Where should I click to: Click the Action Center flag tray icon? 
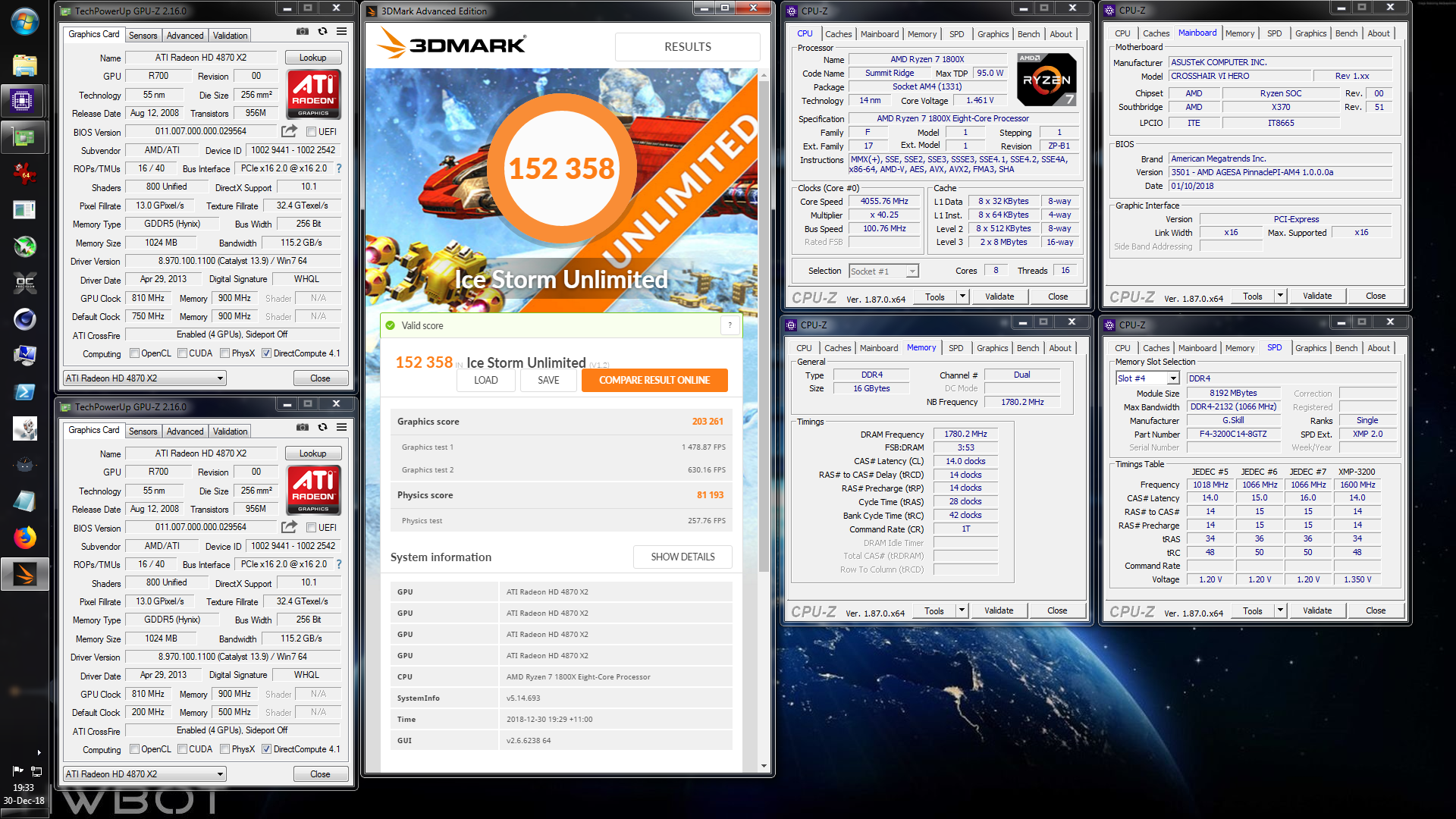tap(17, 770)
